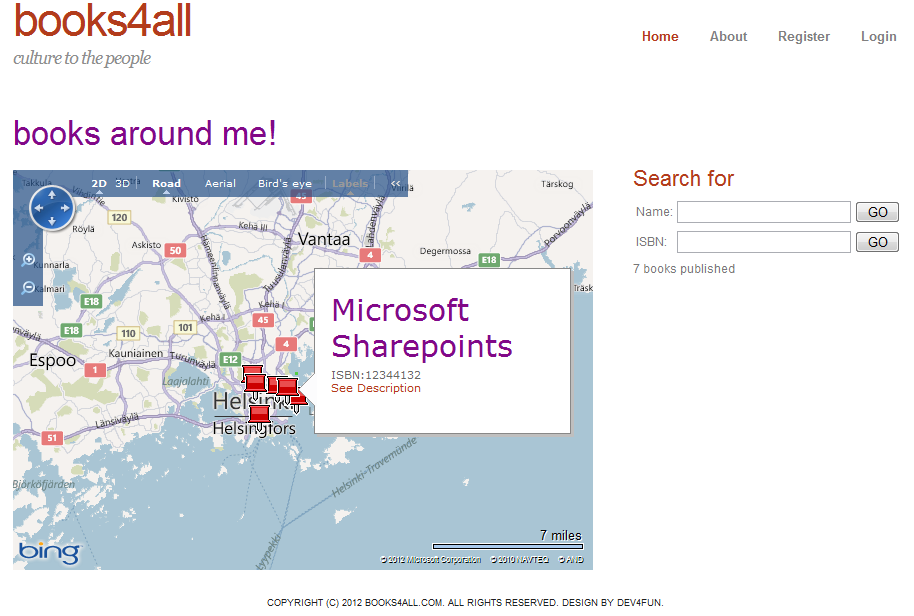Click the '7 books published' text
914x616 pixels.
click(x=684, y=269)
